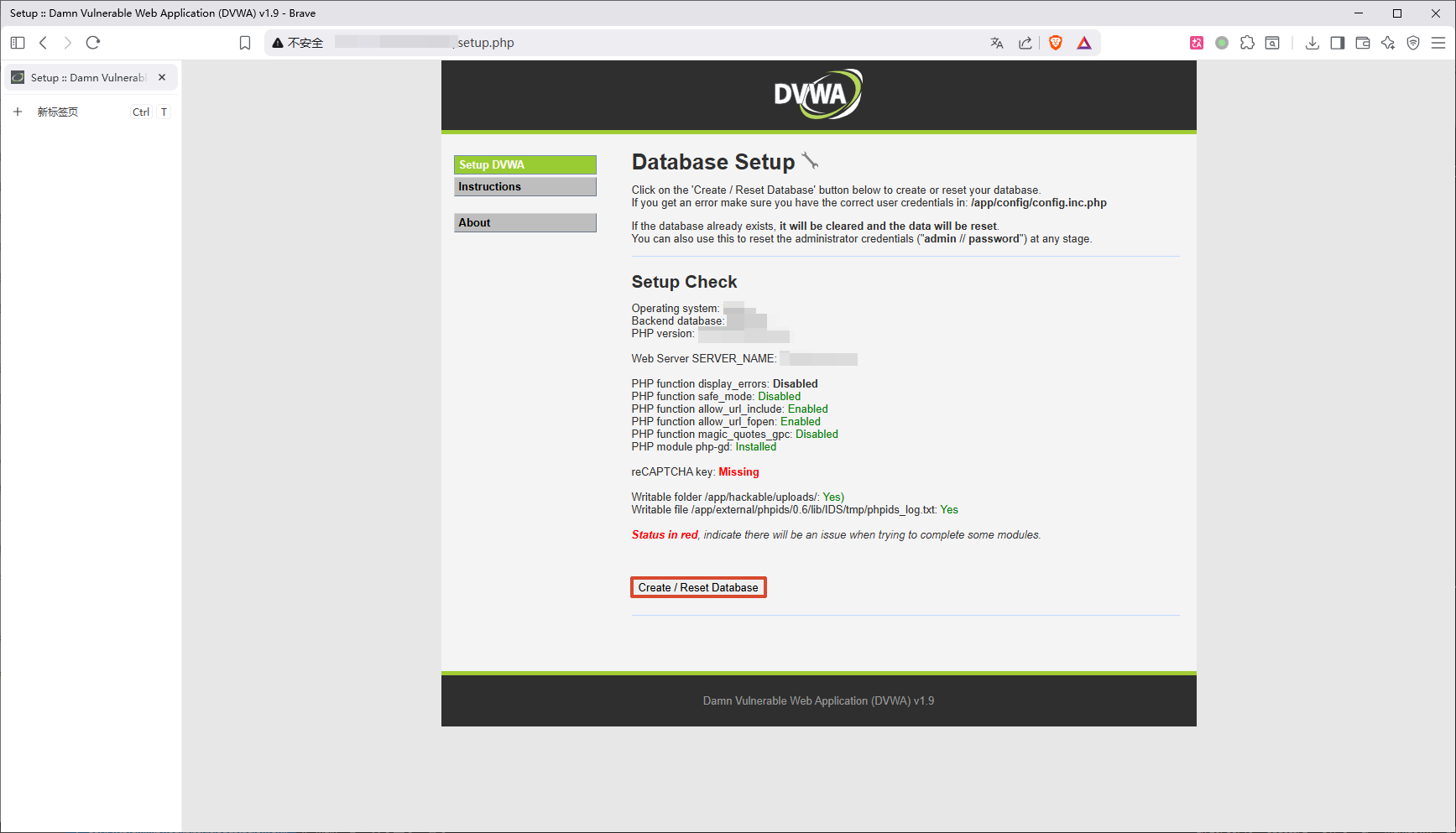Reload the current page
Screen dimensions: 1456x833
click(x=93, y=43)
